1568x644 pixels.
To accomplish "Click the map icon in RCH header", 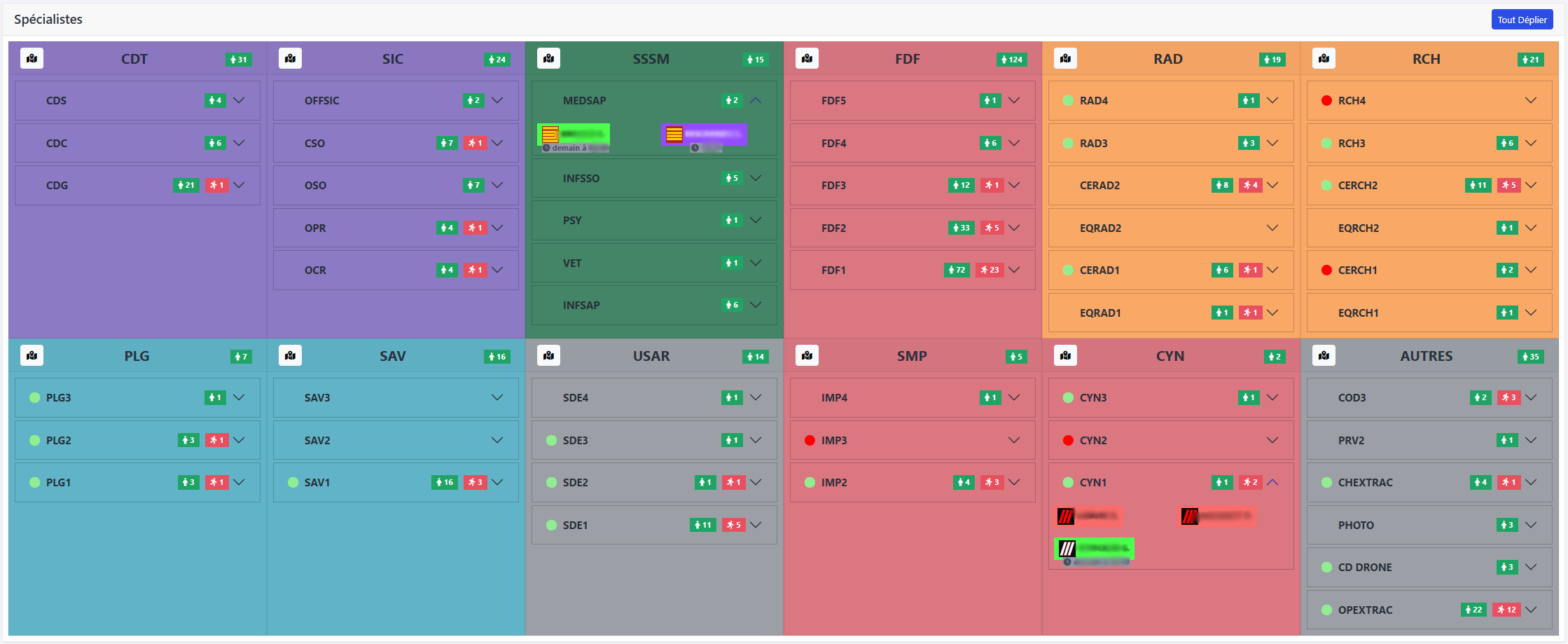I will point(1324,59).
